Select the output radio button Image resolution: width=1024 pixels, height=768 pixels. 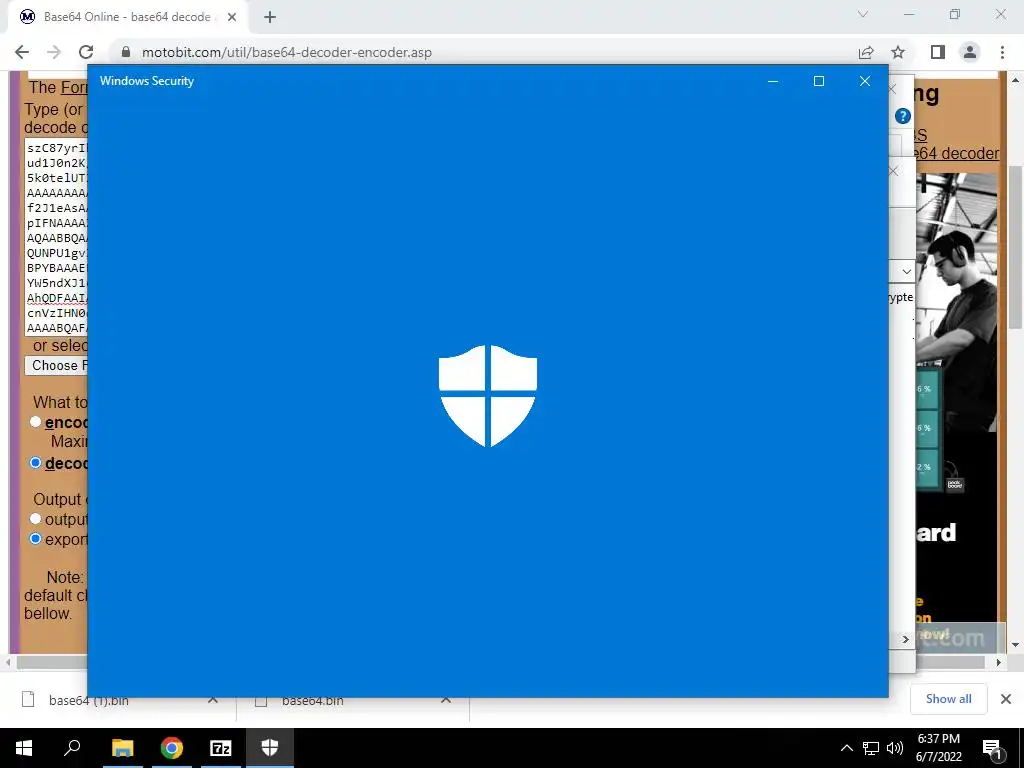pos(36,519)
